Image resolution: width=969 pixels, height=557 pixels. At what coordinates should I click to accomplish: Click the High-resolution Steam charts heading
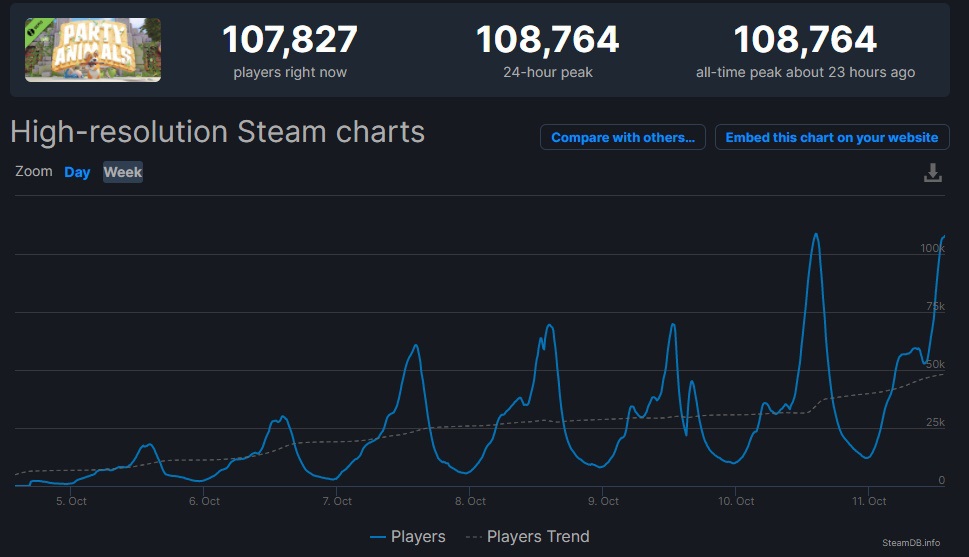coord(217,132)
